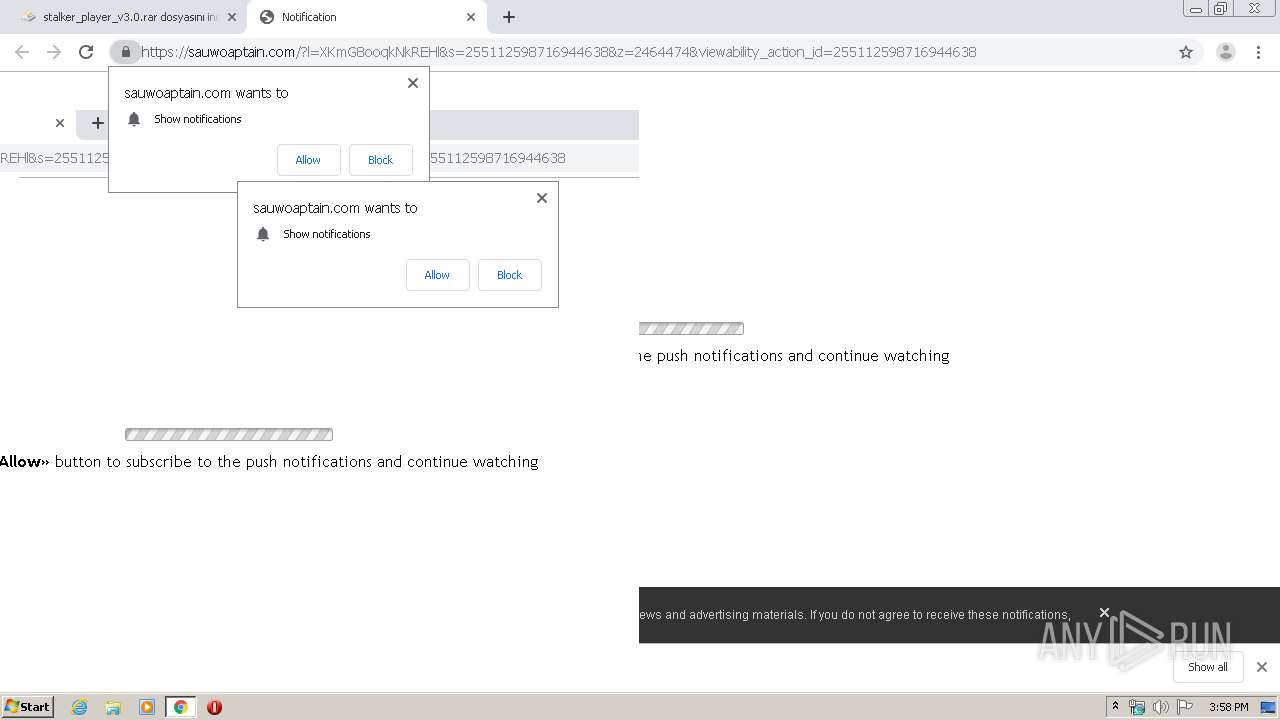Open the Chrome three-dot menu
The height and width of the screenshot is (720, 1280).
[1259, 52]
